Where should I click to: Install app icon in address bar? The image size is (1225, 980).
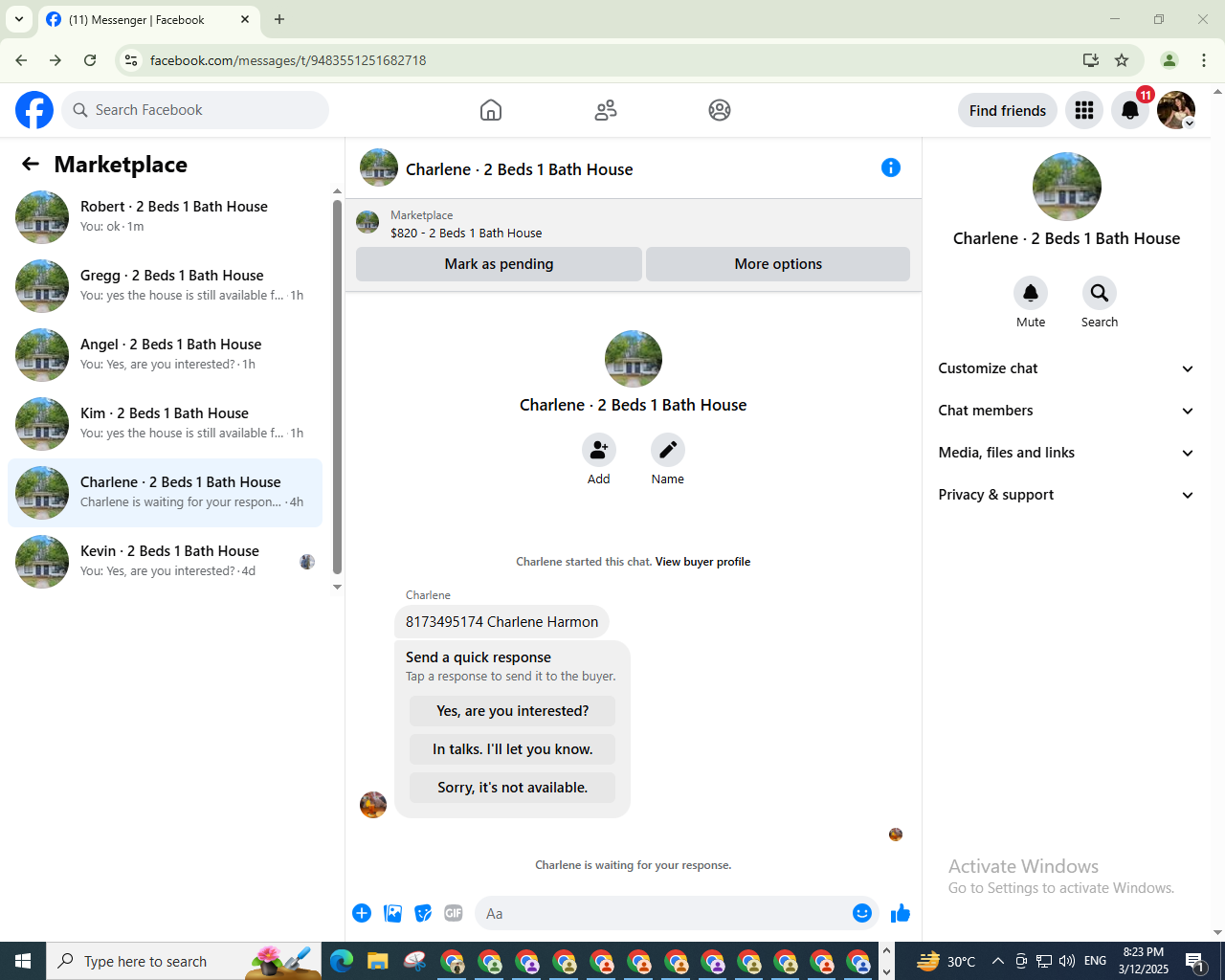click(1091, 60)
